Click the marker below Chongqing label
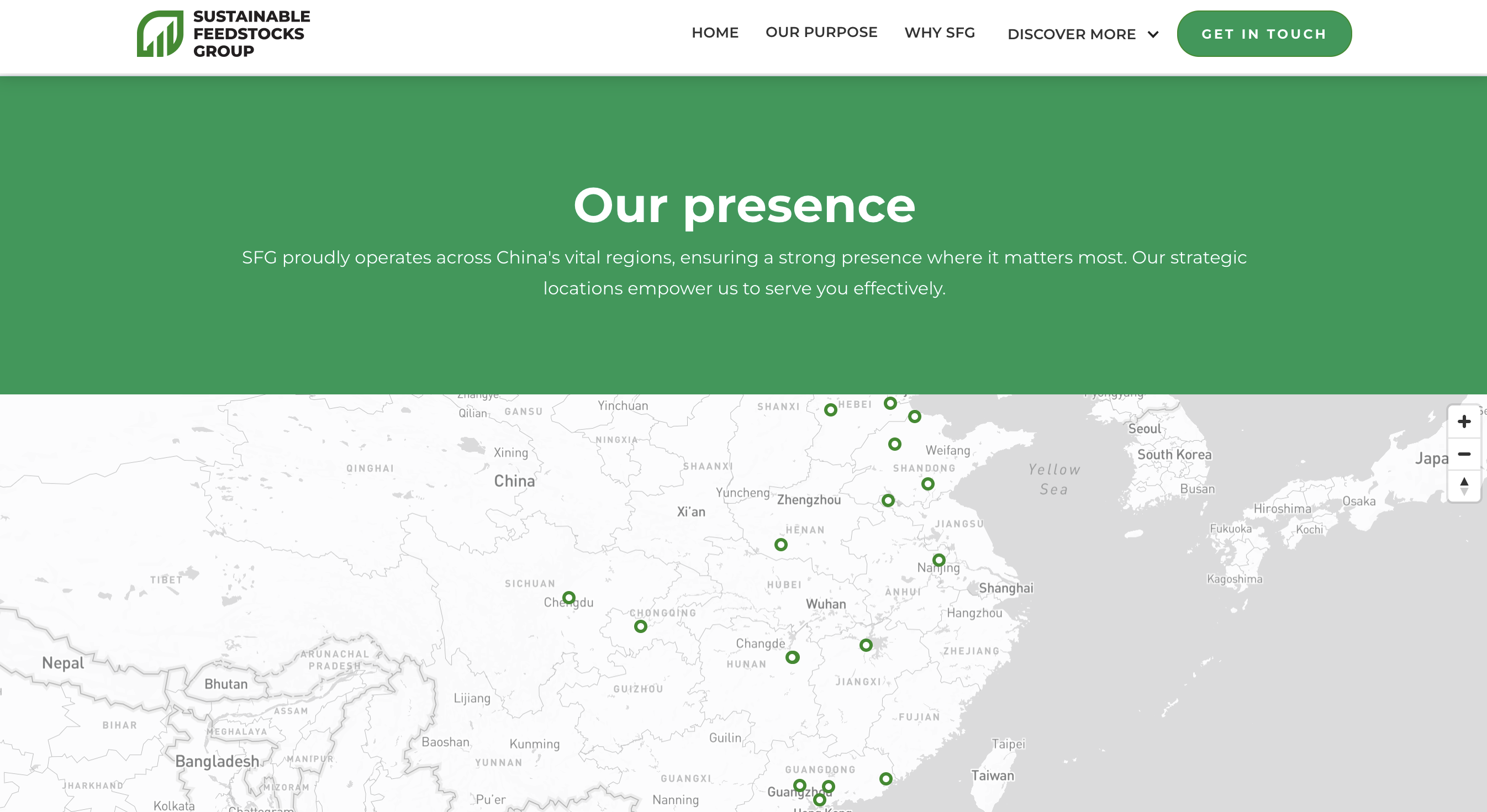 pyautogui.click(x=640, y=626)
